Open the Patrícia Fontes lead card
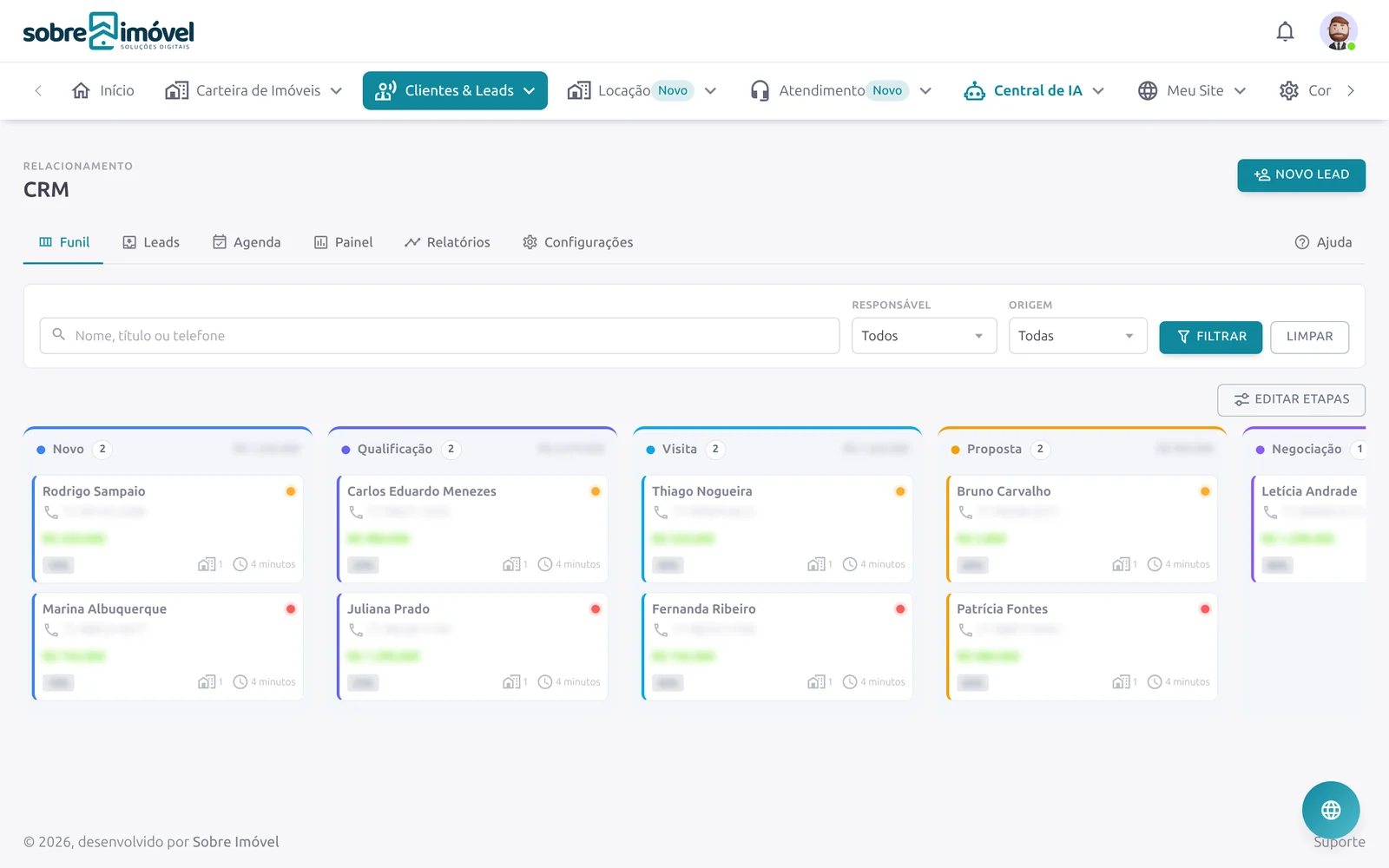1389x868 pixels. pos(1082,647)
